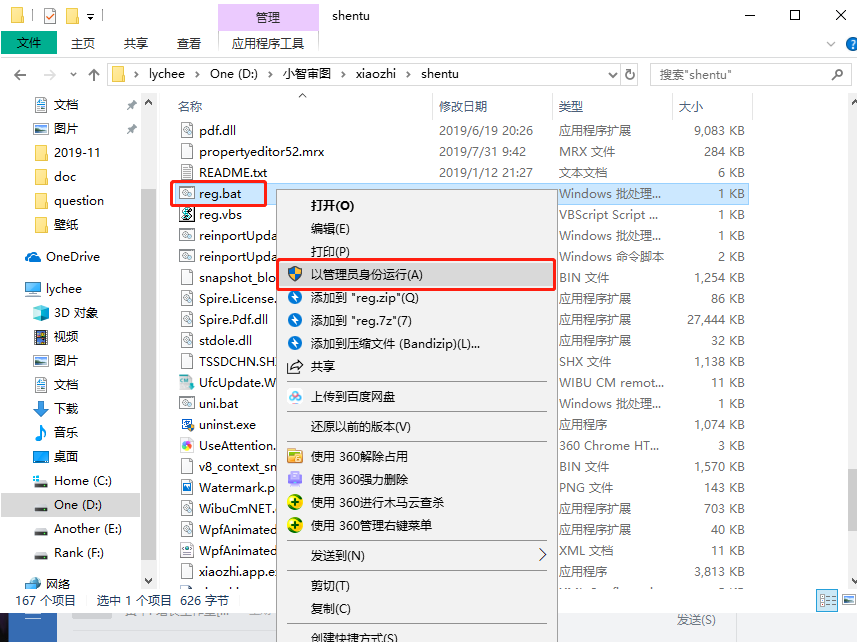Toggle the properties checkmark in quick access toolbar
Viewport: 857px width, 642px height.
[x=50, y=16]
